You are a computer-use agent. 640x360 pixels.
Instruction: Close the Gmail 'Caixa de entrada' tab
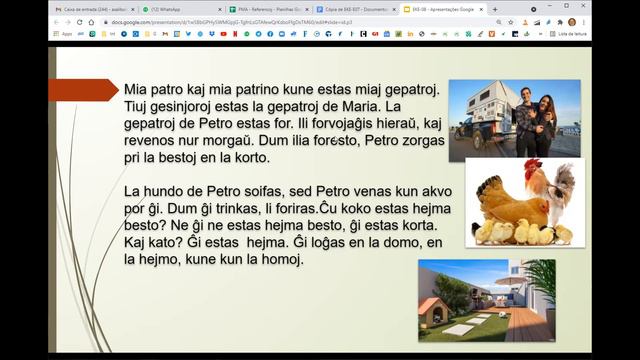point(133,9)
